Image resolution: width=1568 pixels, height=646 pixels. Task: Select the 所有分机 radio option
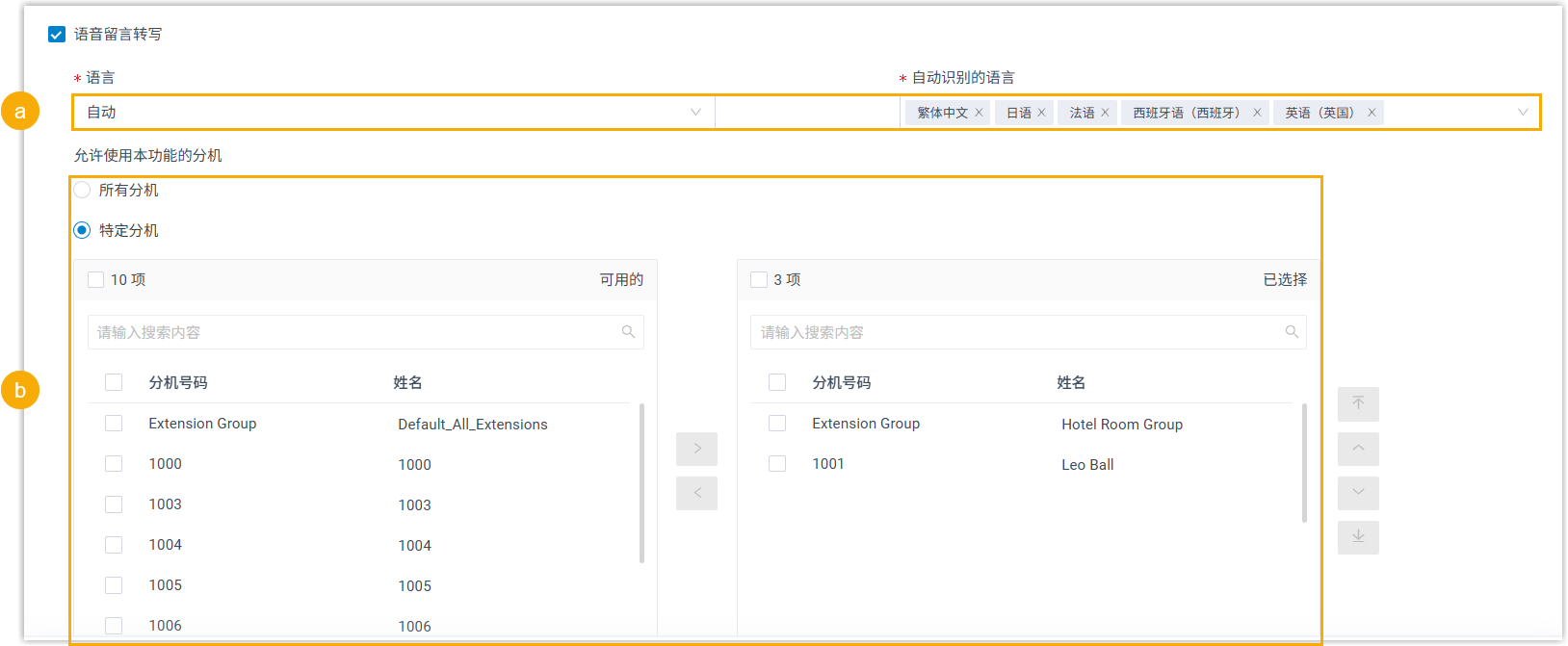tap(83, 191)
